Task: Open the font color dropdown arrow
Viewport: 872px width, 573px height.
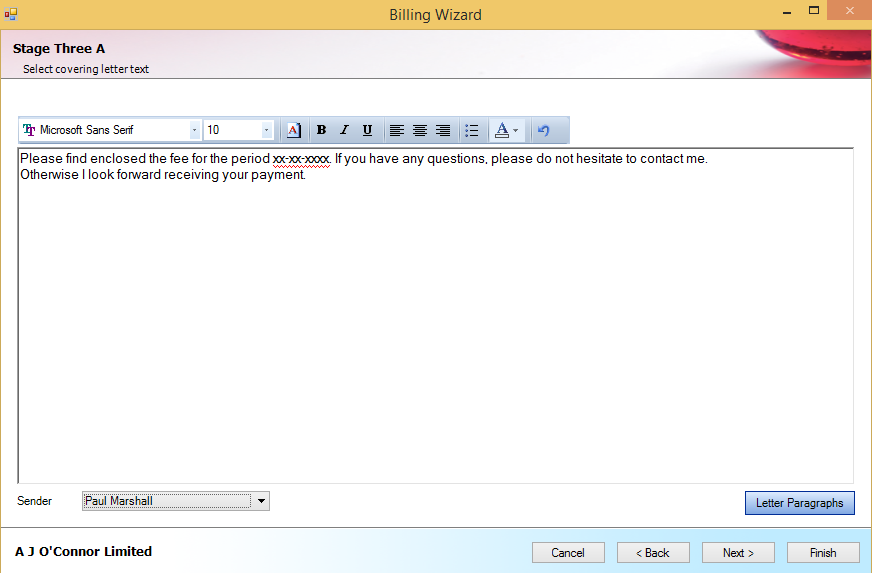Action: [x=516, y=130]
